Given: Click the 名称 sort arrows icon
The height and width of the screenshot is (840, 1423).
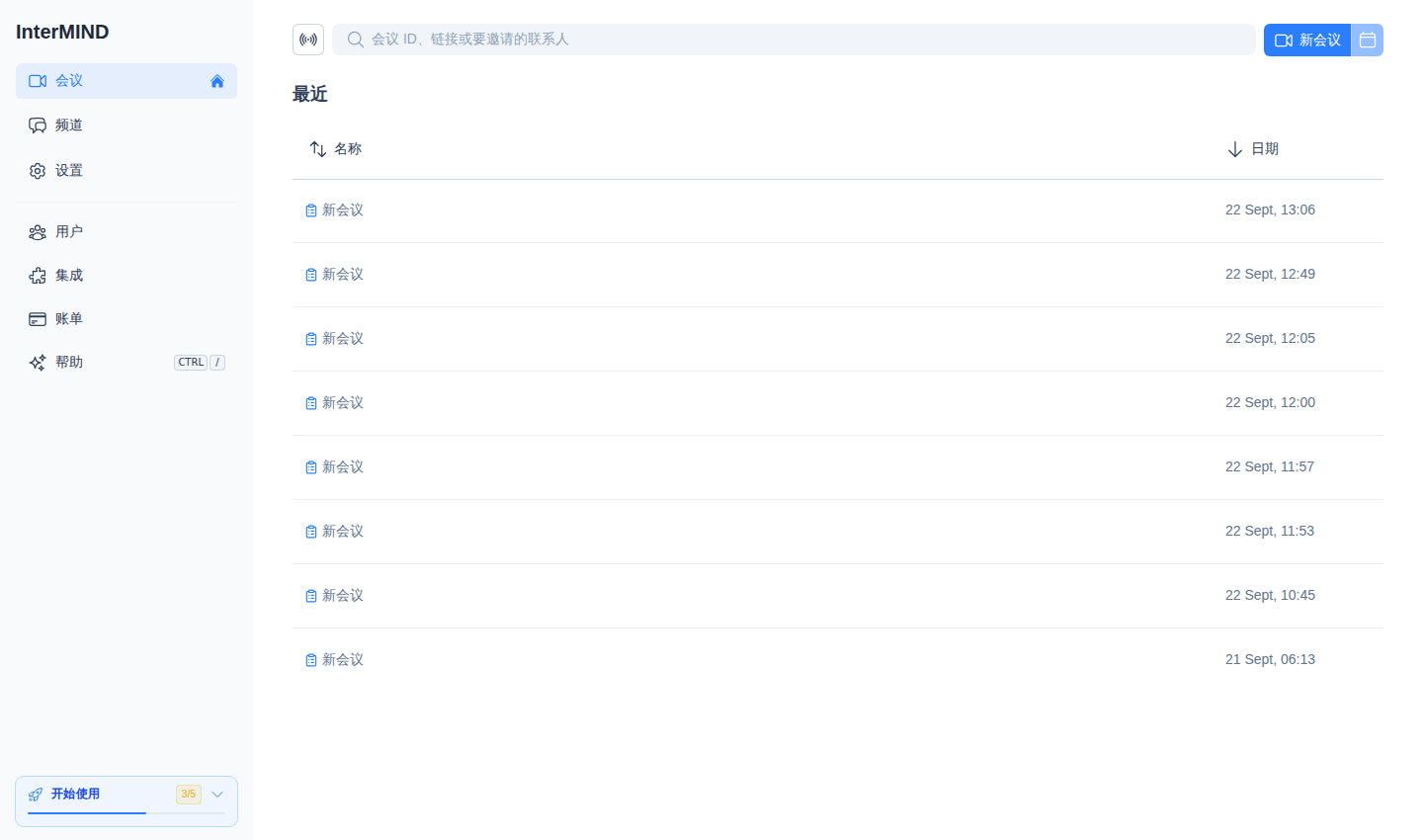Looking at the screenshot, I should (x=318, y=149).
